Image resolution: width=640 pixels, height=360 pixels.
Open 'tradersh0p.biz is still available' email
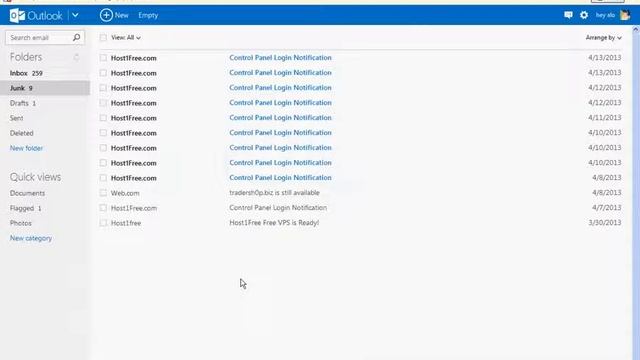pyautogui.click(x=274, y=193)
